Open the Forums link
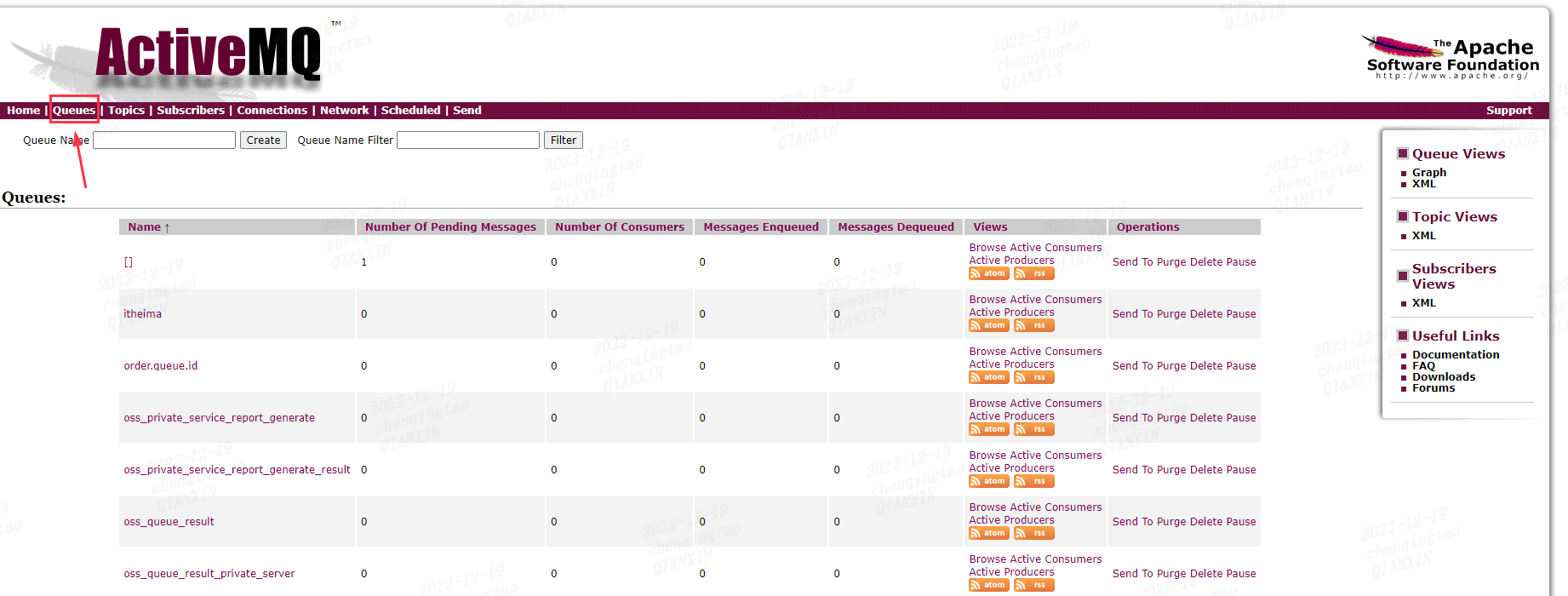The image size is (1568, 596). click(x=1434, y=388)
